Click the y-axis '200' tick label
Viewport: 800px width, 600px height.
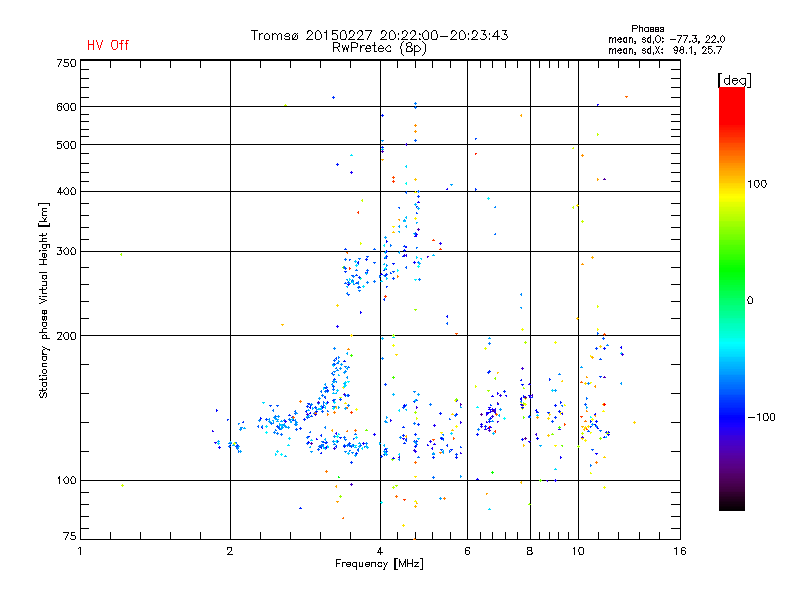66,336
